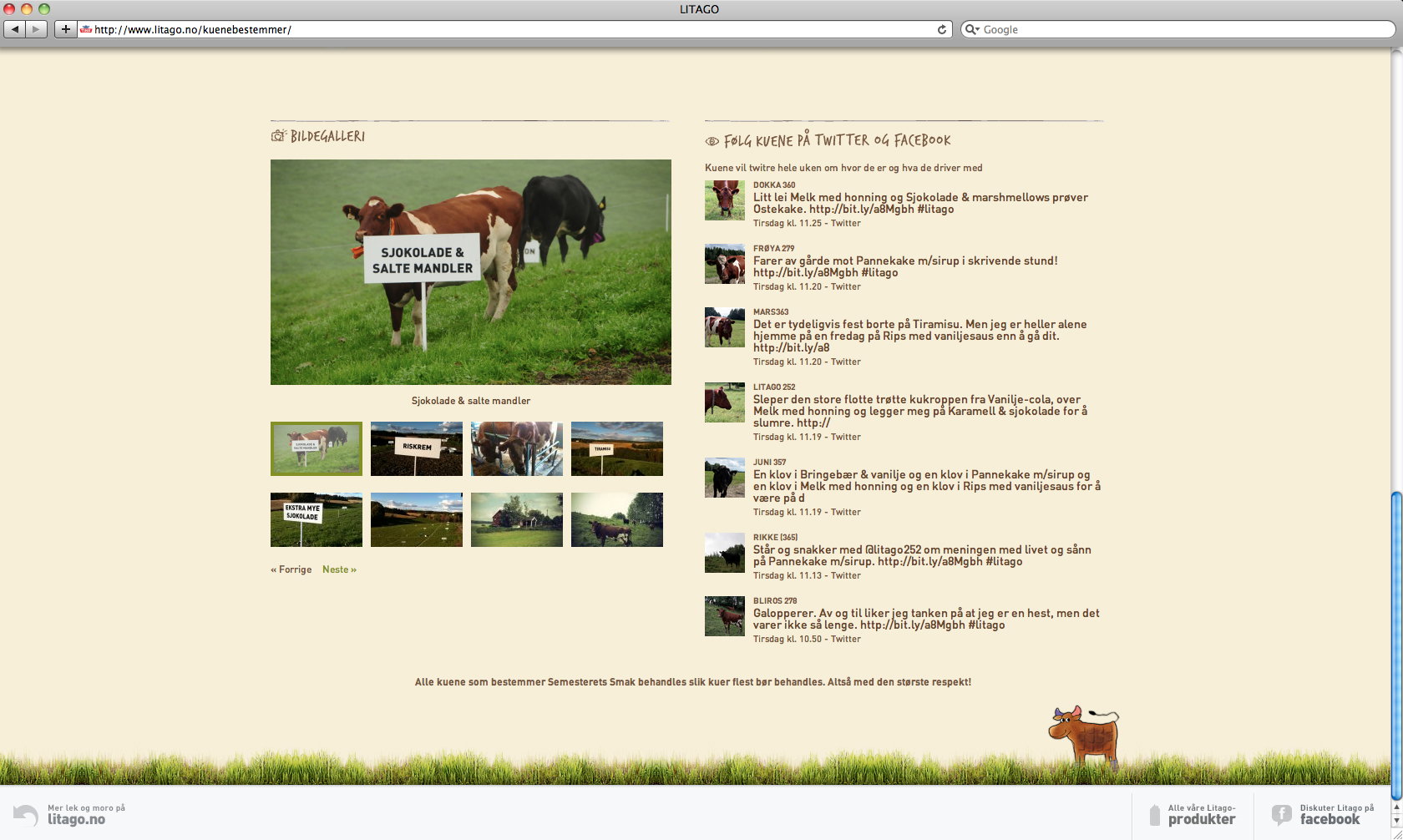Reload the page with refresh icon
Viewport: 1403px width, 840px height.
(x=942, y=29)
